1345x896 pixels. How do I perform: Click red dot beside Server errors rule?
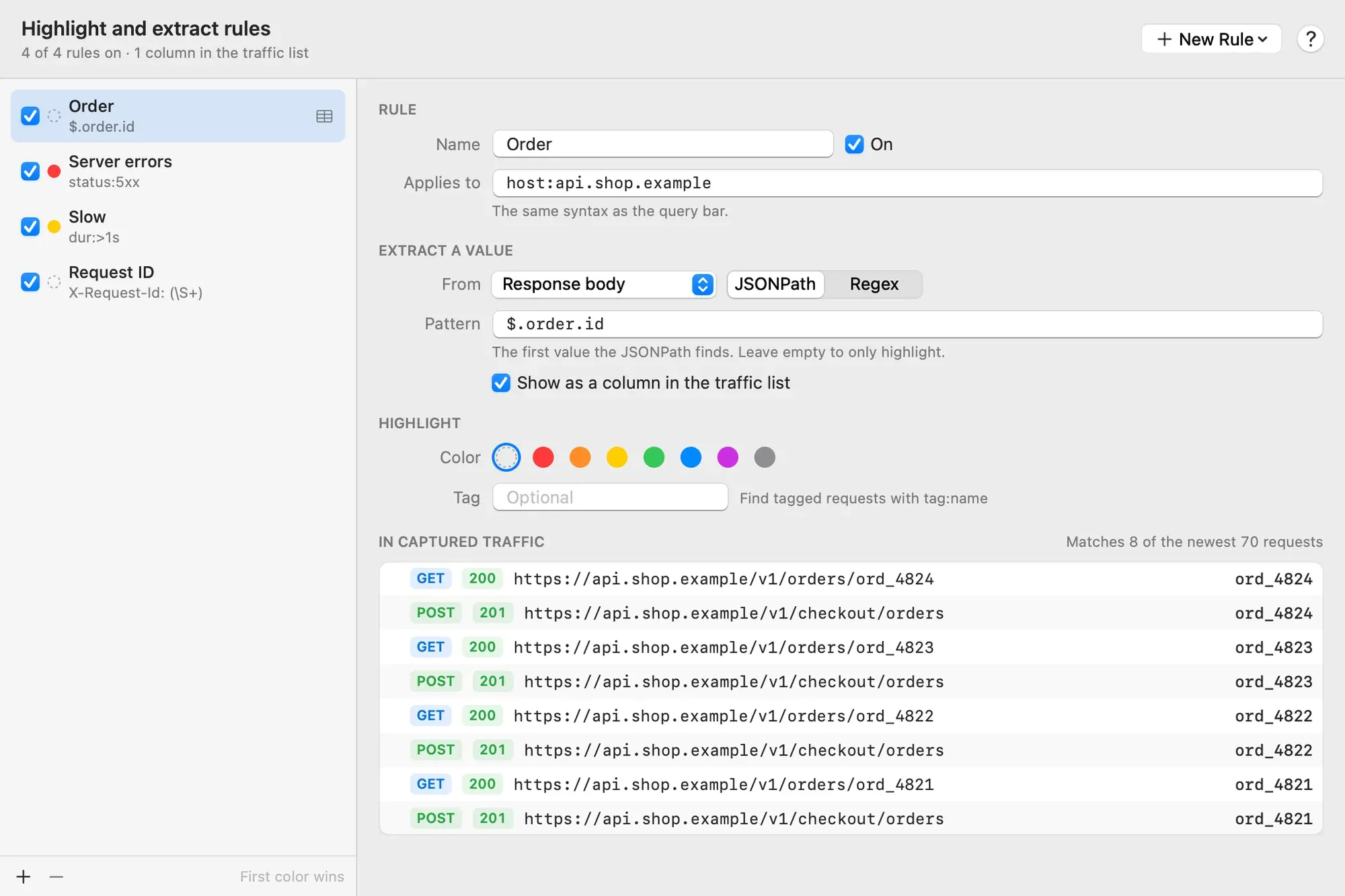point(54,171)
